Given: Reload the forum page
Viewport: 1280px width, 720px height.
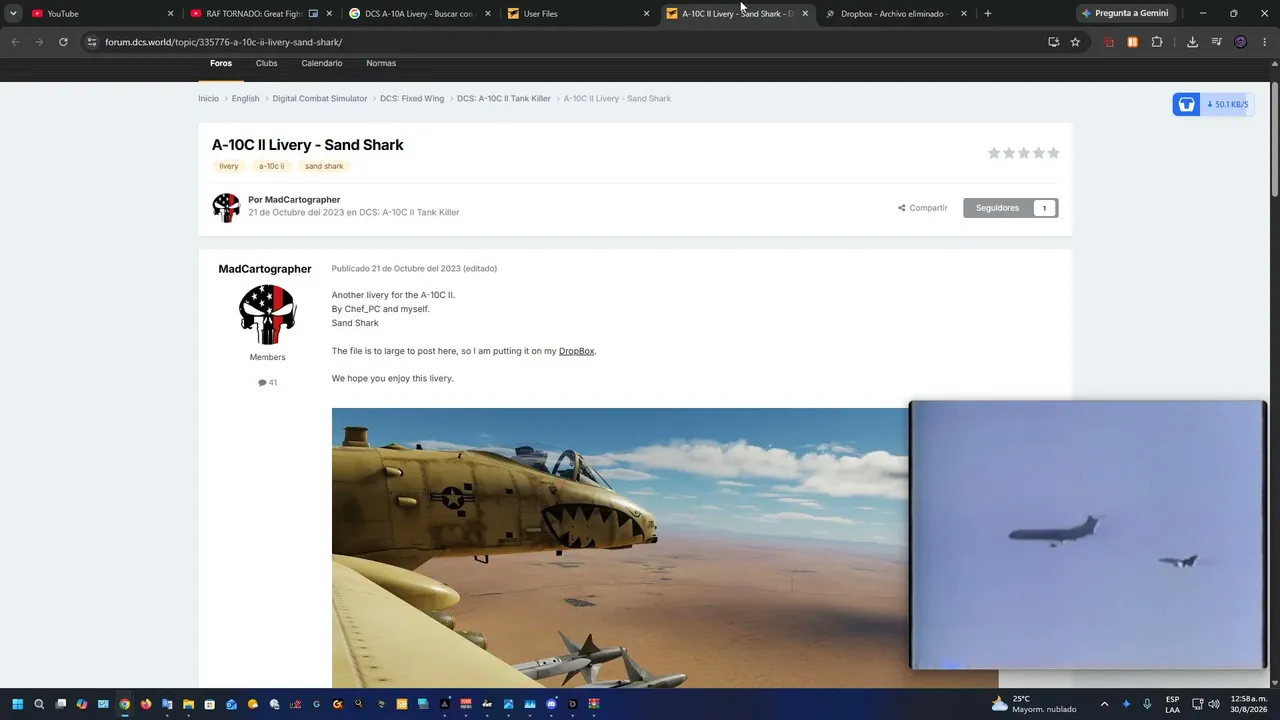Looking at the screenshot, I should (63, 42).
